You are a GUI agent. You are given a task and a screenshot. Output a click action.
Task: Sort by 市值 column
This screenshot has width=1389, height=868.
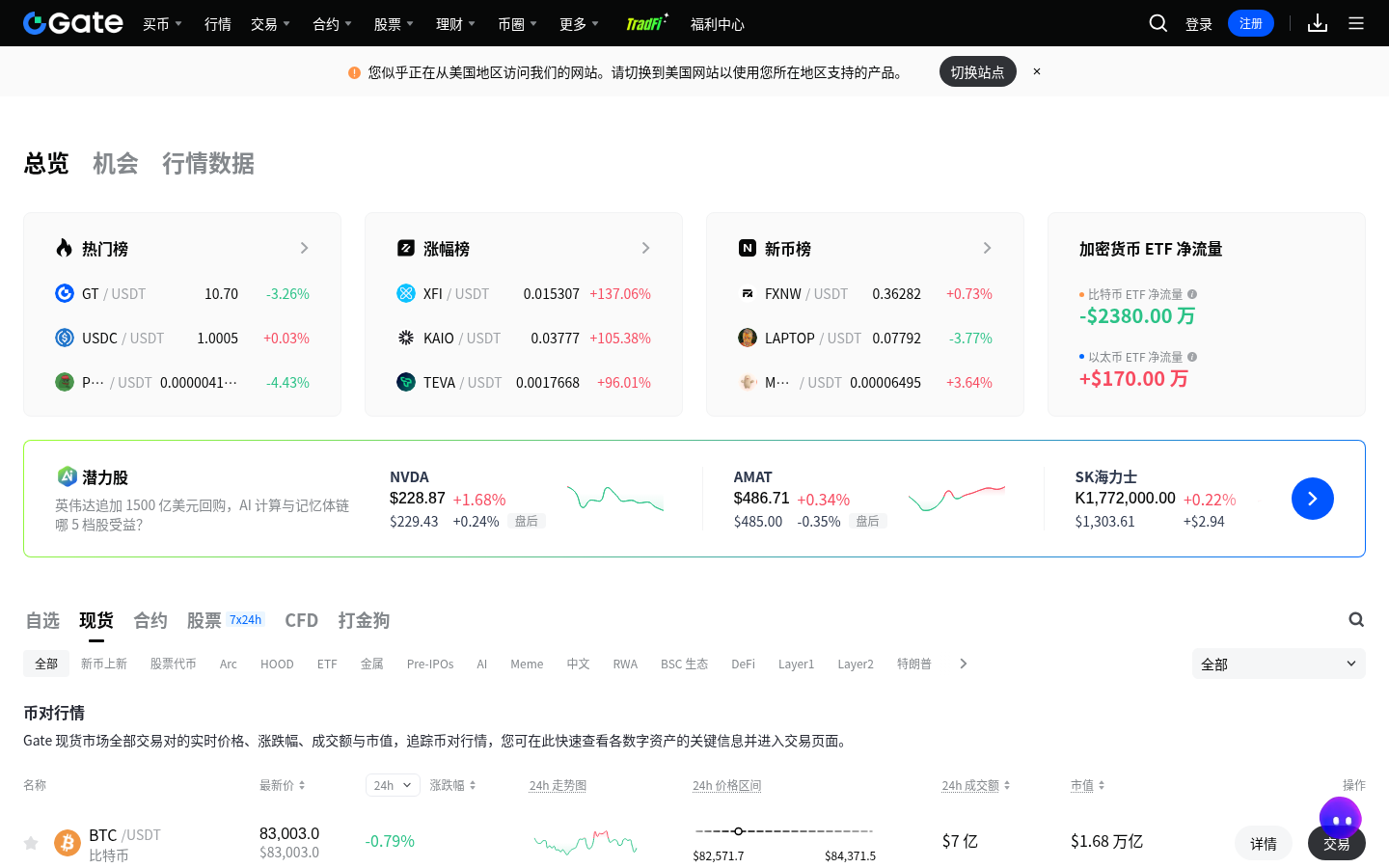tap(1088, 785)
